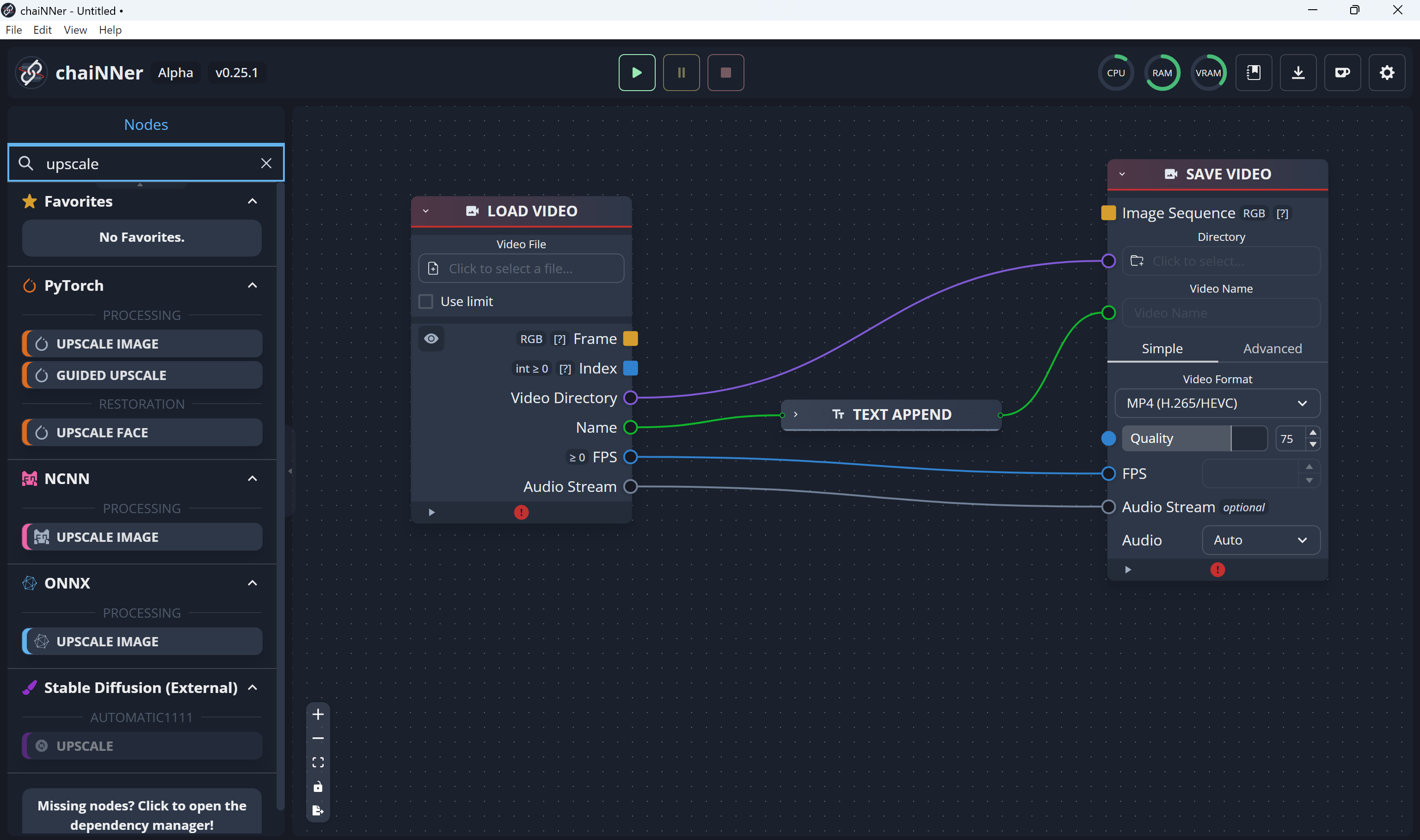
Task: Open the CPU usage monitor
Action: click(x=1115, y=73)
